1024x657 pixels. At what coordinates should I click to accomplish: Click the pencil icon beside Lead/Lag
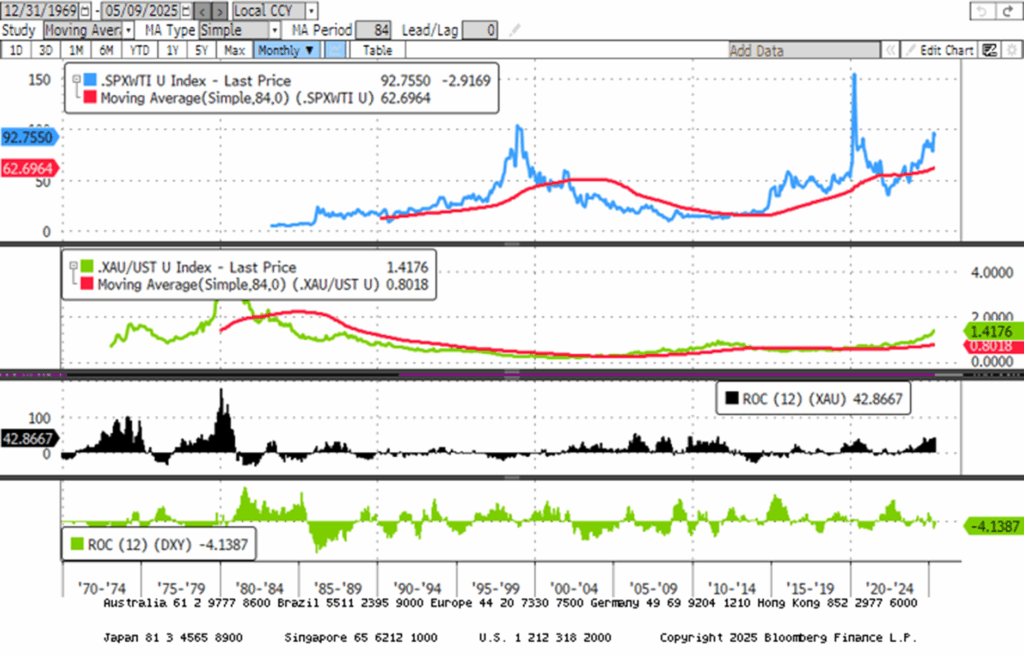[x=515, y=30]
